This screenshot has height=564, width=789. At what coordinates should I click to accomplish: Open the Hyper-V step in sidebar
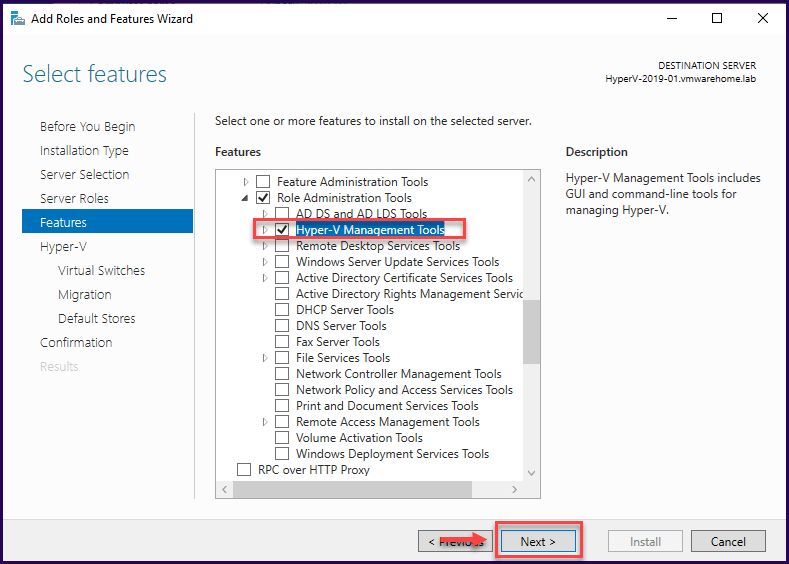tap(63, 247)
